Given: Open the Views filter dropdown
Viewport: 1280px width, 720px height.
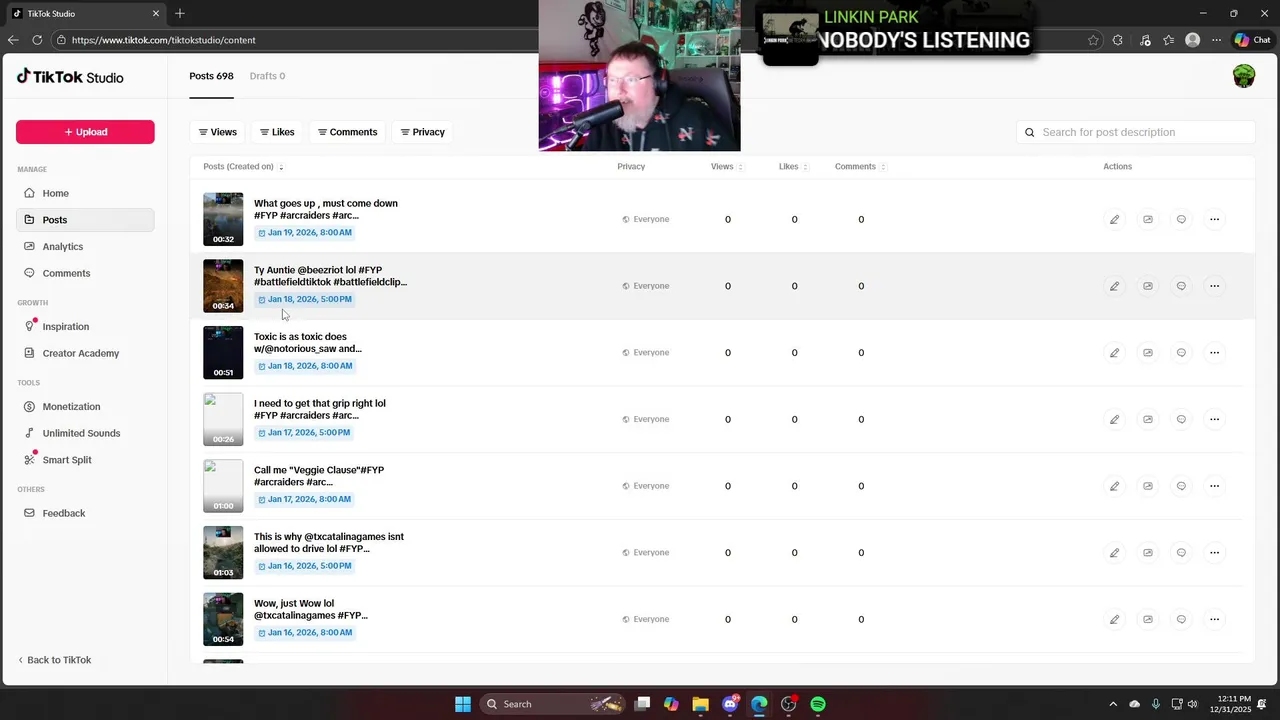Looking at the screenshot, I should [x=217, y=132].
